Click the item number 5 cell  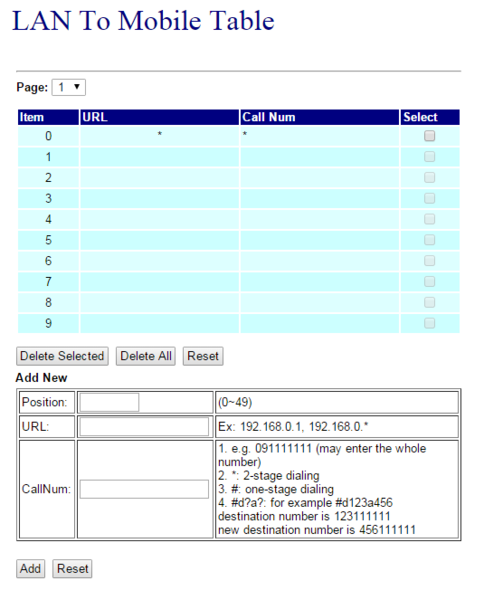[48, 240]
